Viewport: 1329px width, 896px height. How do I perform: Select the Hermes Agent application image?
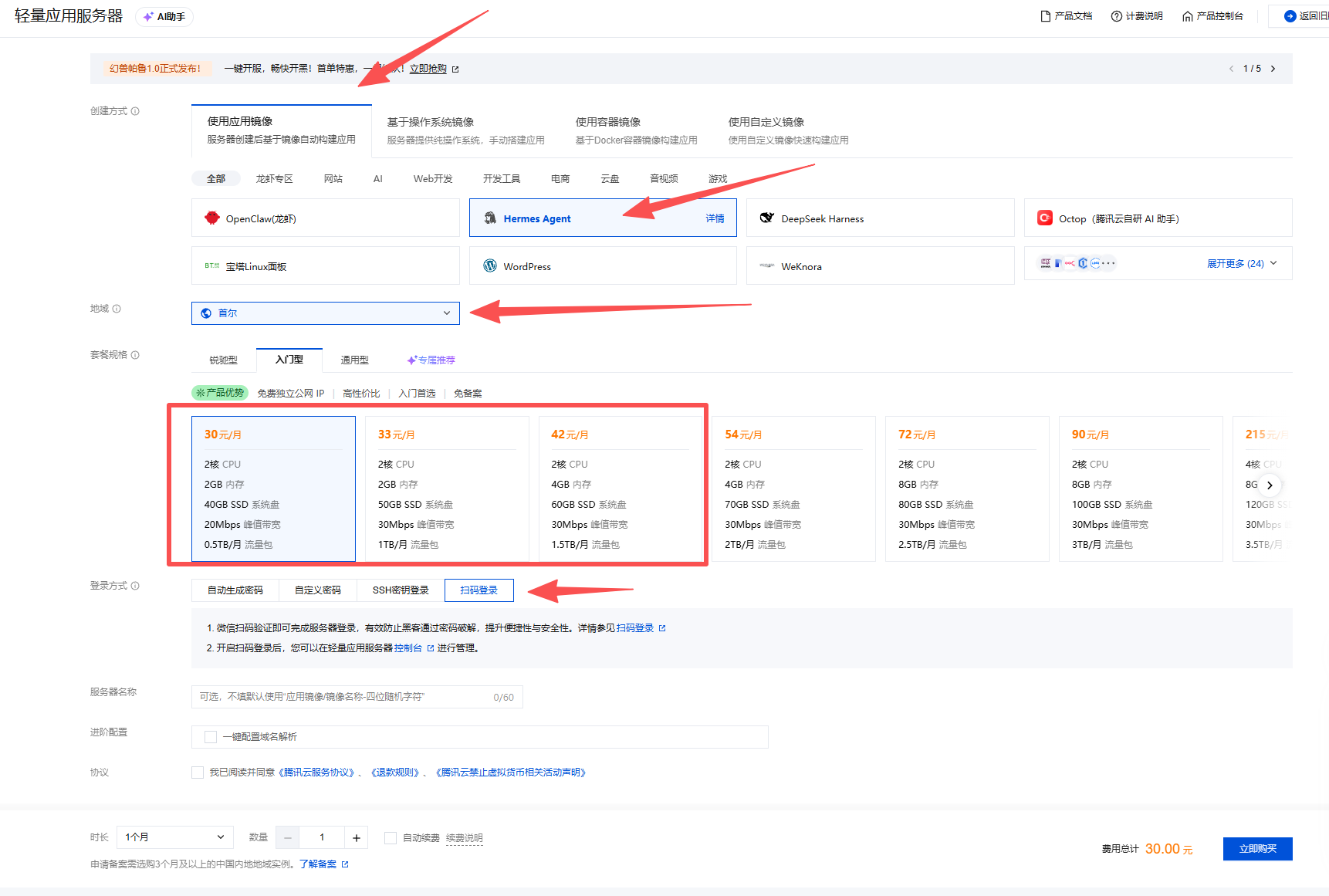603,218
